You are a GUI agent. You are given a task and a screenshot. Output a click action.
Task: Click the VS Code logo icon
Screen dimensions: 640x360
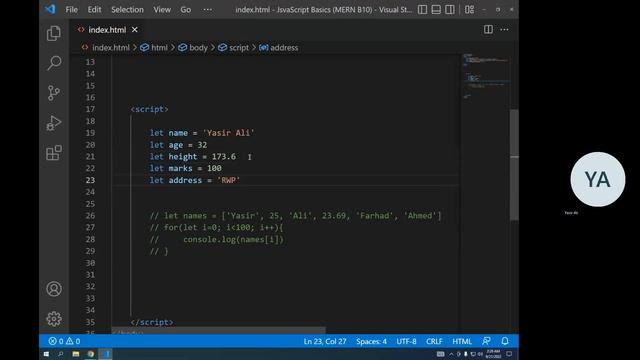pyautogui.click(x=50, y=9)
